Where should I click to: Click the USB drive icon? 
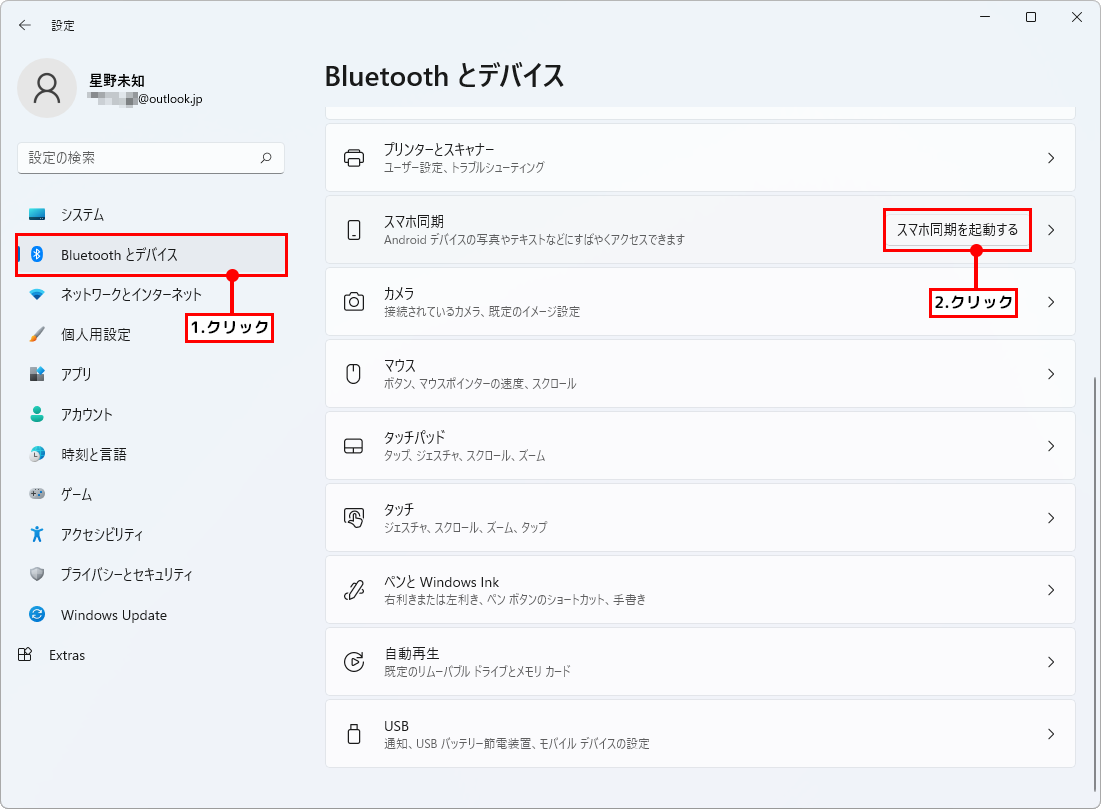[x=354, y=734]
